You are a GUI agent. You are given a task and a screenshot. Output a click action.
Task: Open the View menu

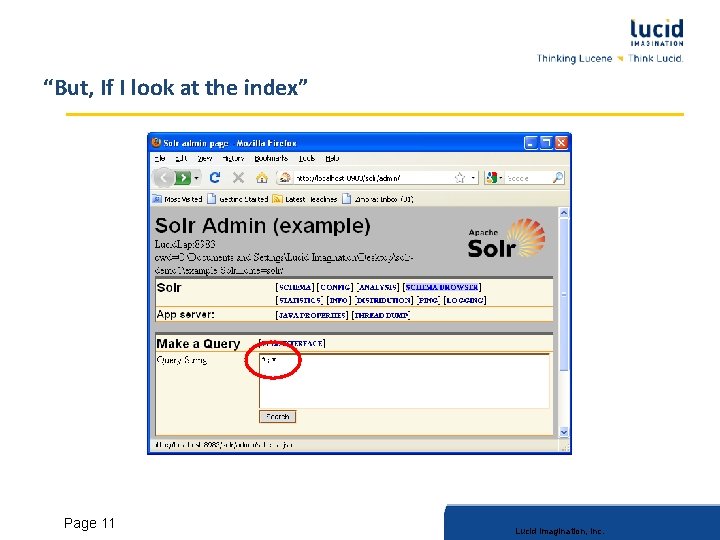[205, 158]
